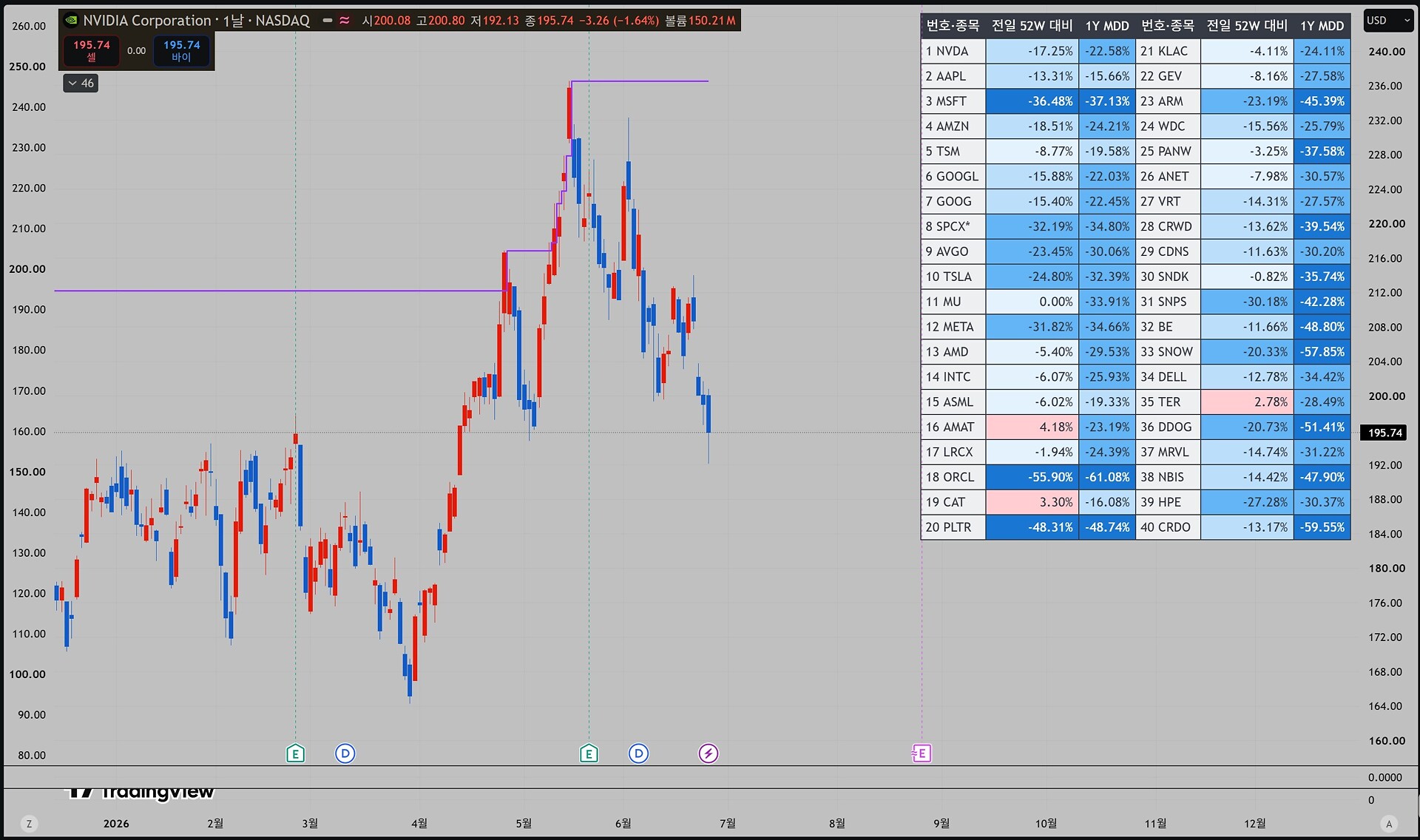
Task: Click the 16 AMAT cell in the table
Action: [953, 427]
